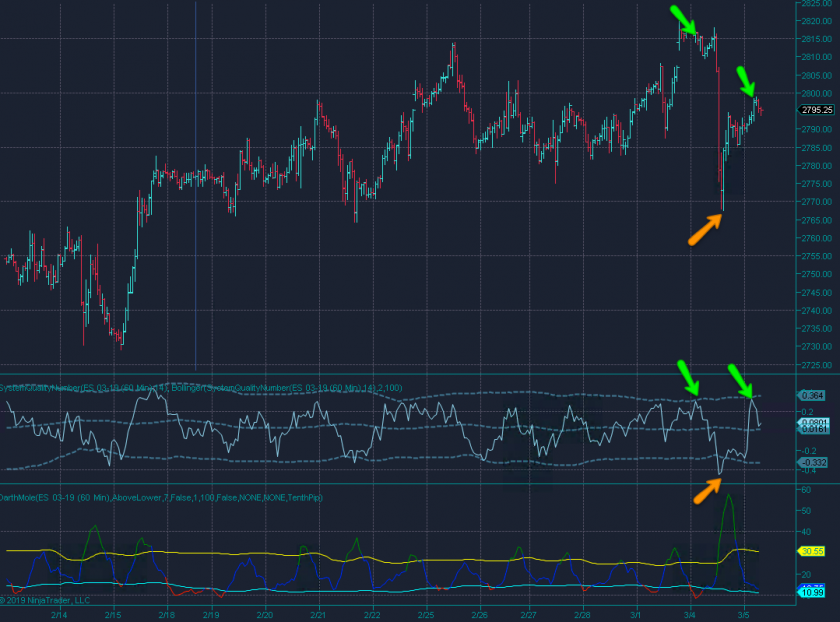The image size is (840, 622).
Task: Click the 2/14 date label
Action: click(59, 614)
